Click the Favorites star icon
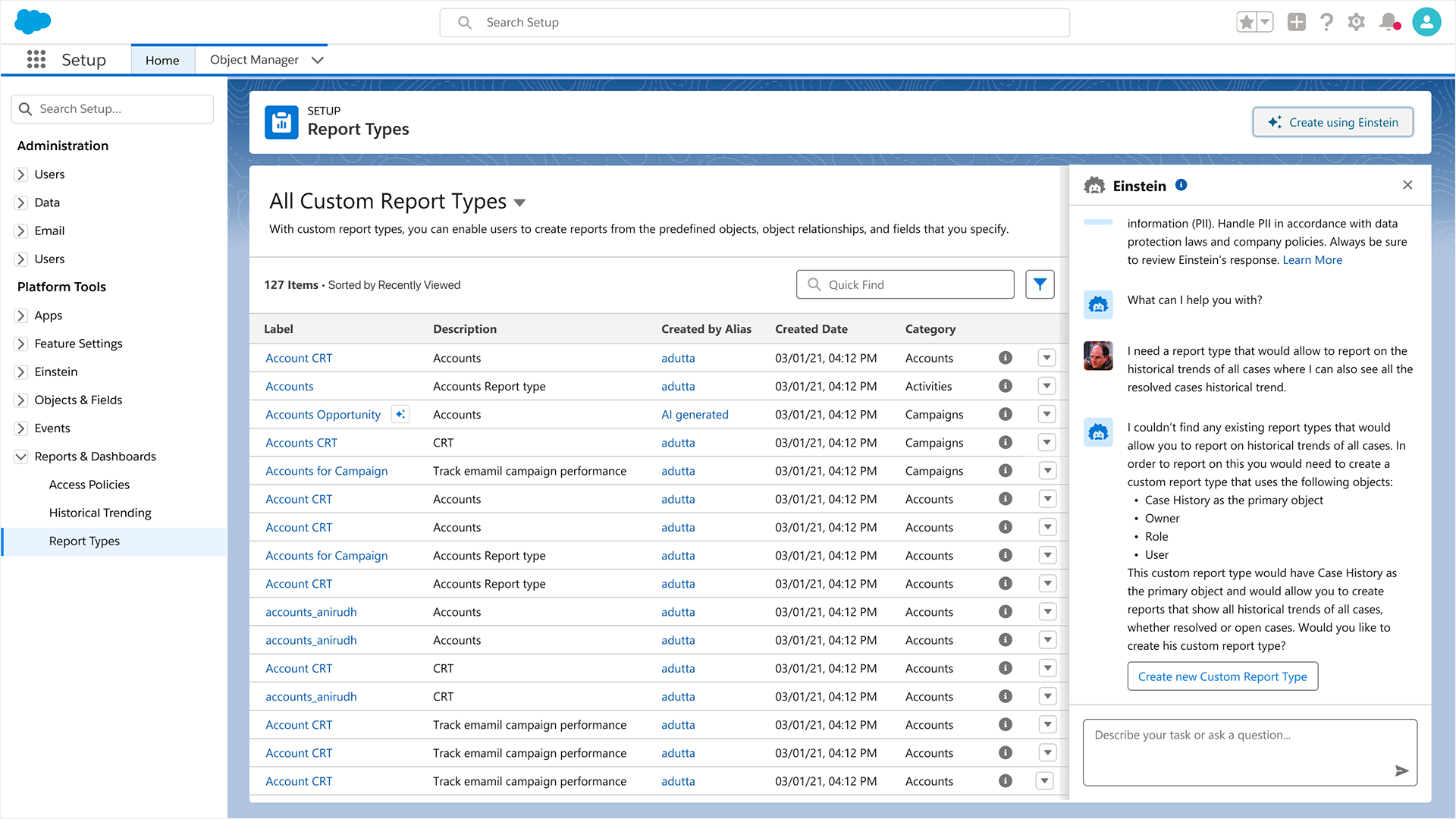Viewport: 1456px width, 819px height. click(1246, 22)
